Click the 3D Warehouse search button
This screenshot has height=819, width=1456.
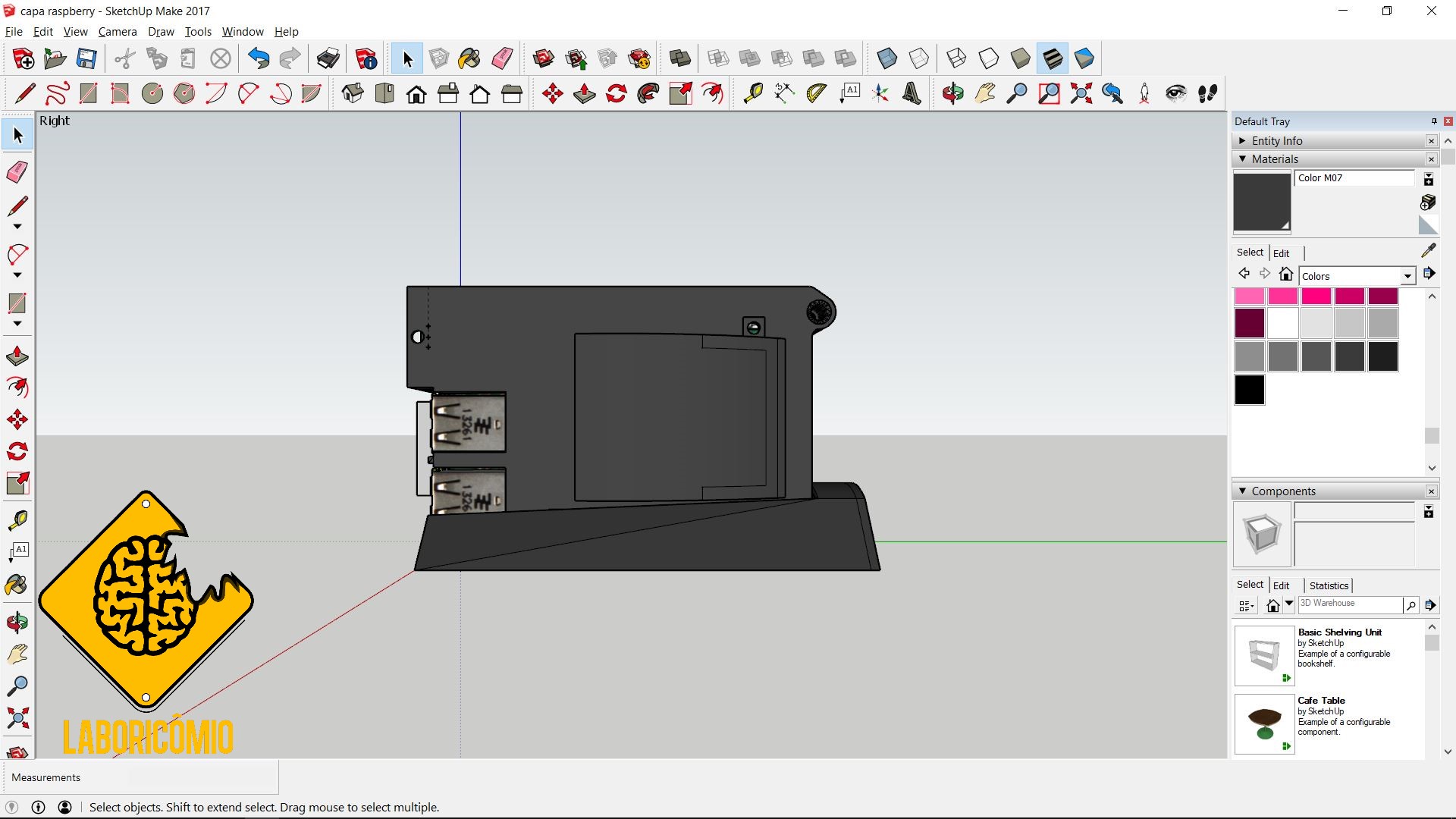click(x=1410, y=605)
